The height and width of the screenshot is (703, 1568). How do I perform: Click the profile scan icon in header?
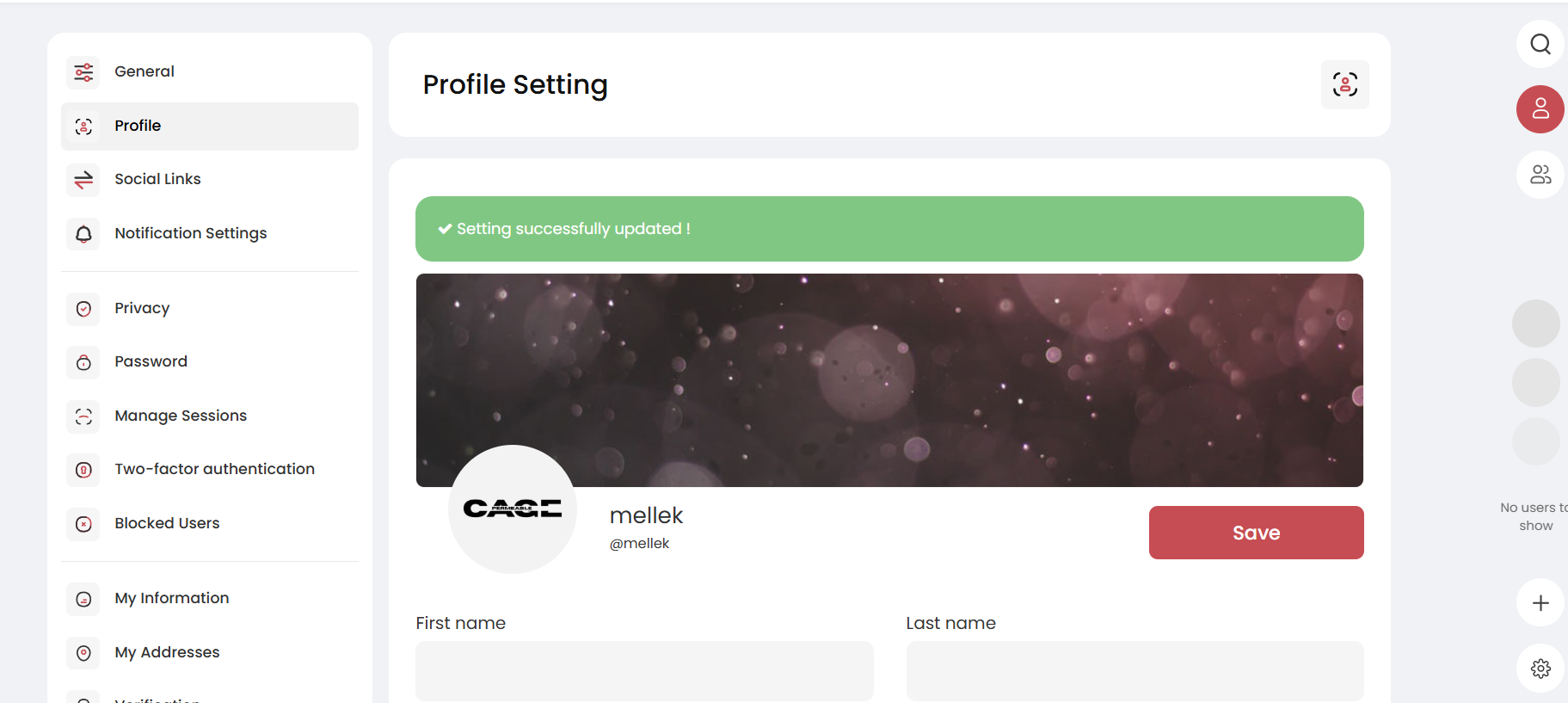(x=1344, y=84)
